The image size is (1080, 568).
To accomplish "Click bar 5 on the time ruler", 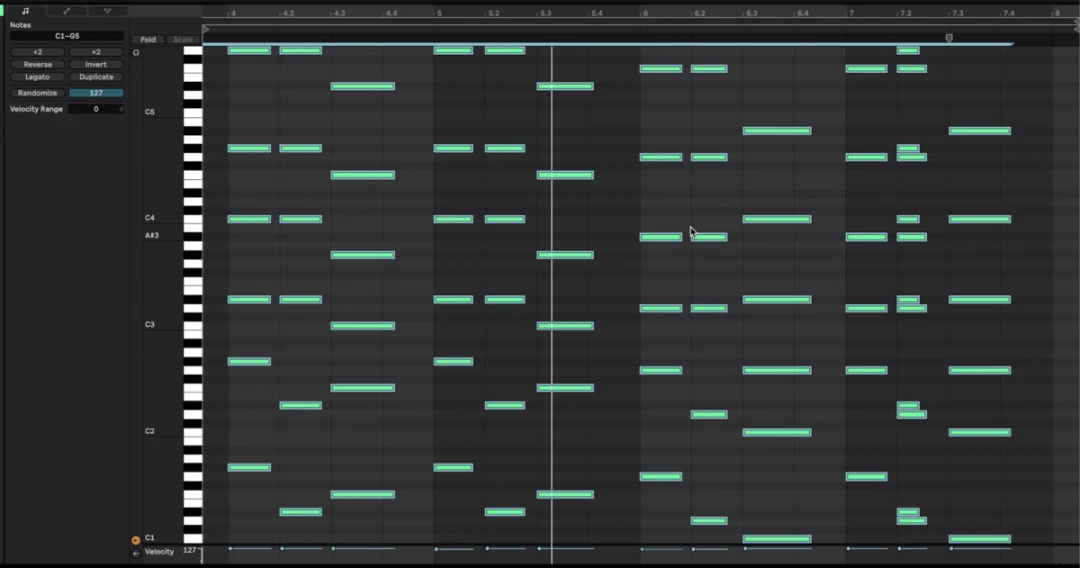I will 439,13.
